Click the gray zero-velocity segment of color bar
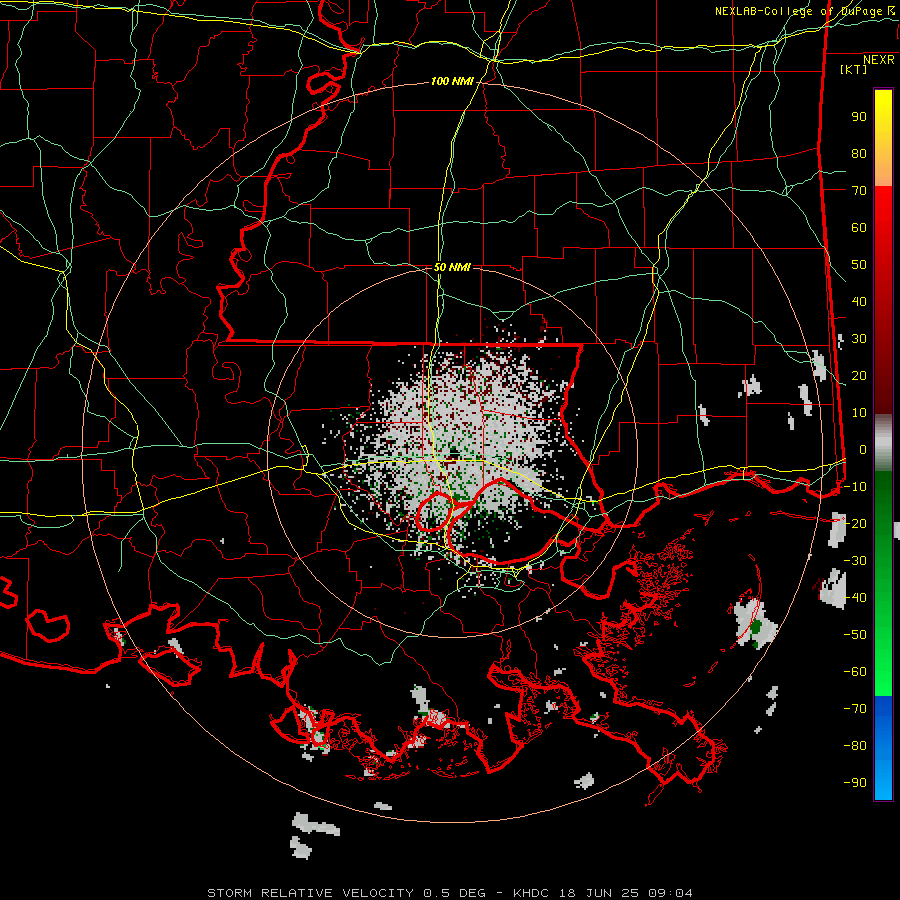This screenshot has width=900, height=900. [883, 443]
